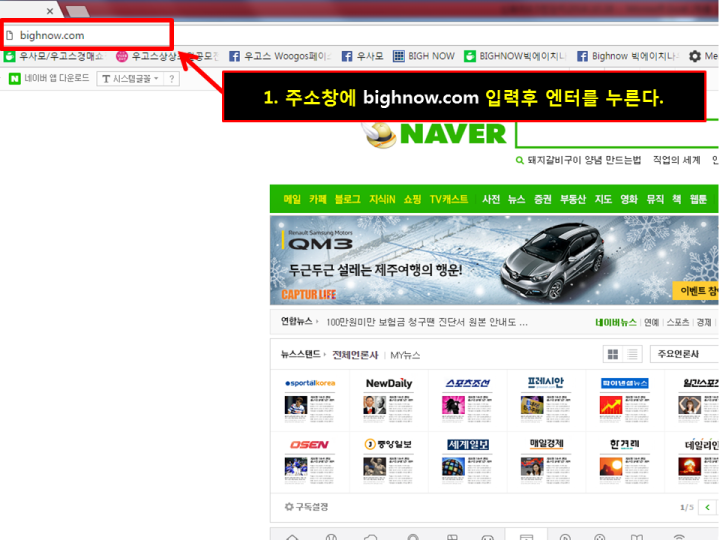Open 부동산 in the green menu
The width and height of the screenshot is (720, 540).
click(x=573, y=199)
